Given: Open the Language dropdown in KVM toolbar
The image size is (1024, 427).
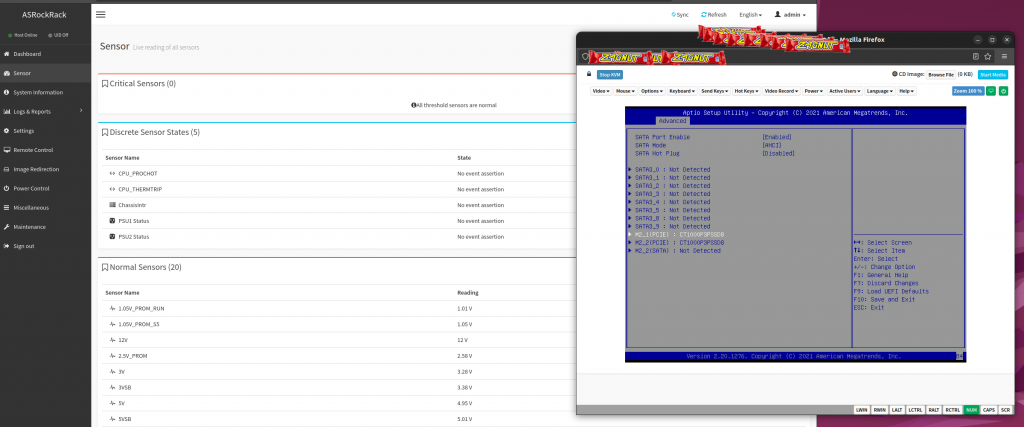Looking at the screenshot, I should [881, 91].
